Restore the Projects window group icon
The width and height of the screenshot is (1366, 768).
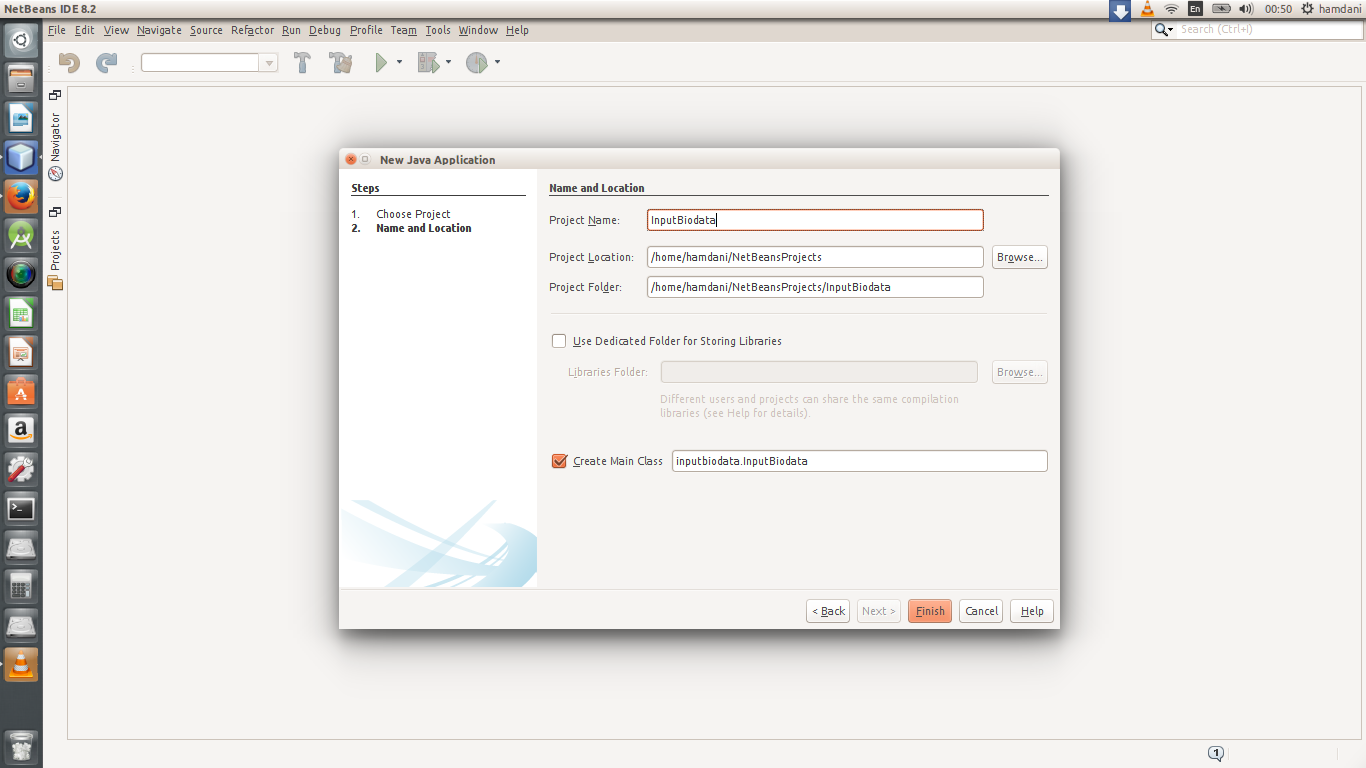[x=55, y=212]
